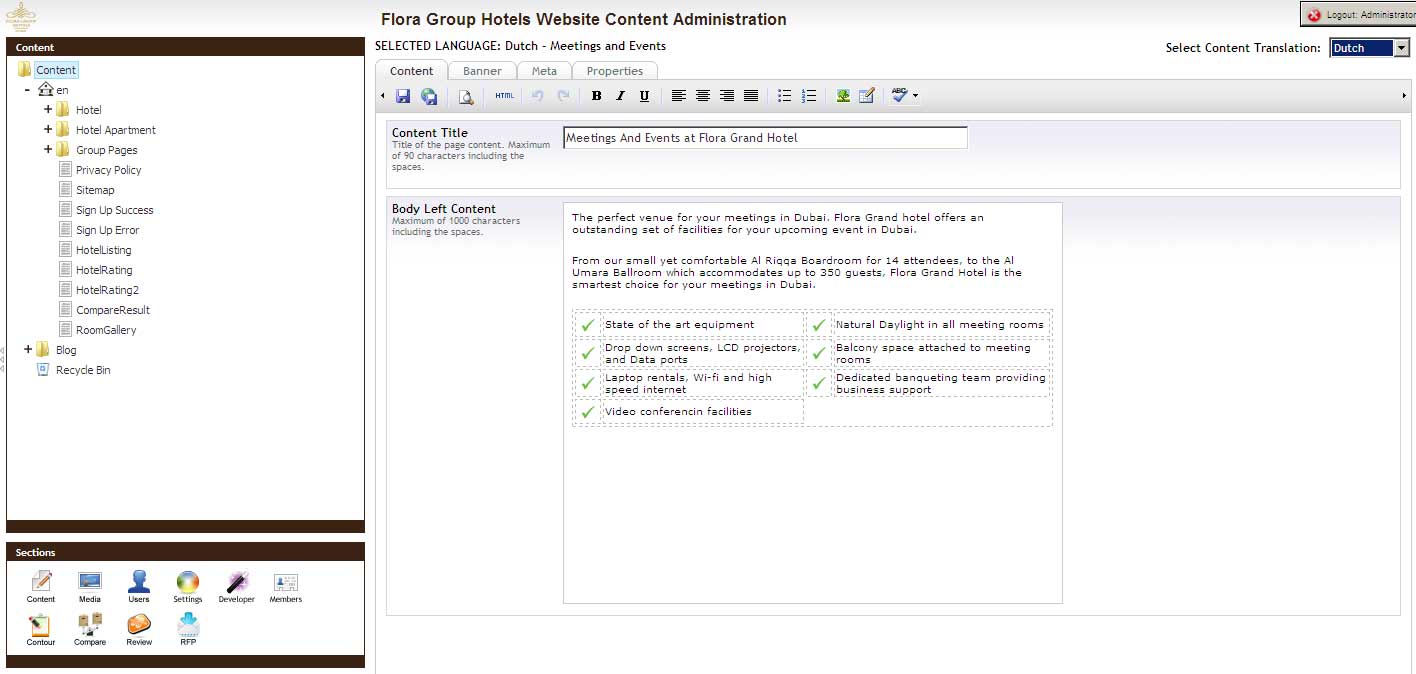Open the Developer section
Image resolution: width=1416 pixels, height=674 pixels.
pyautogui.click(x=237, y=587)
